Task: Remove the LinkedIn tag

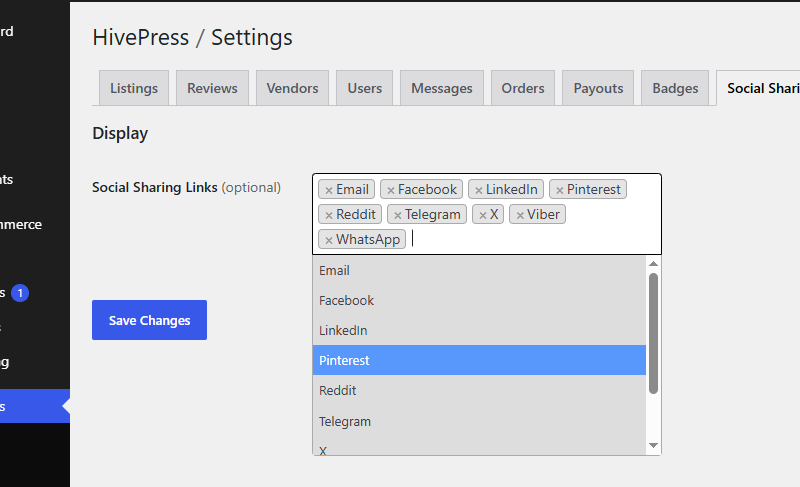Action: click(x=479, y=190)
